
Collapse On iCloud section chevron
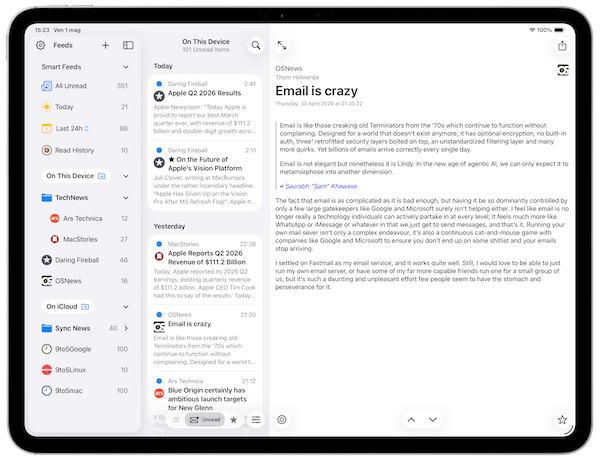[x=126, y=307]
